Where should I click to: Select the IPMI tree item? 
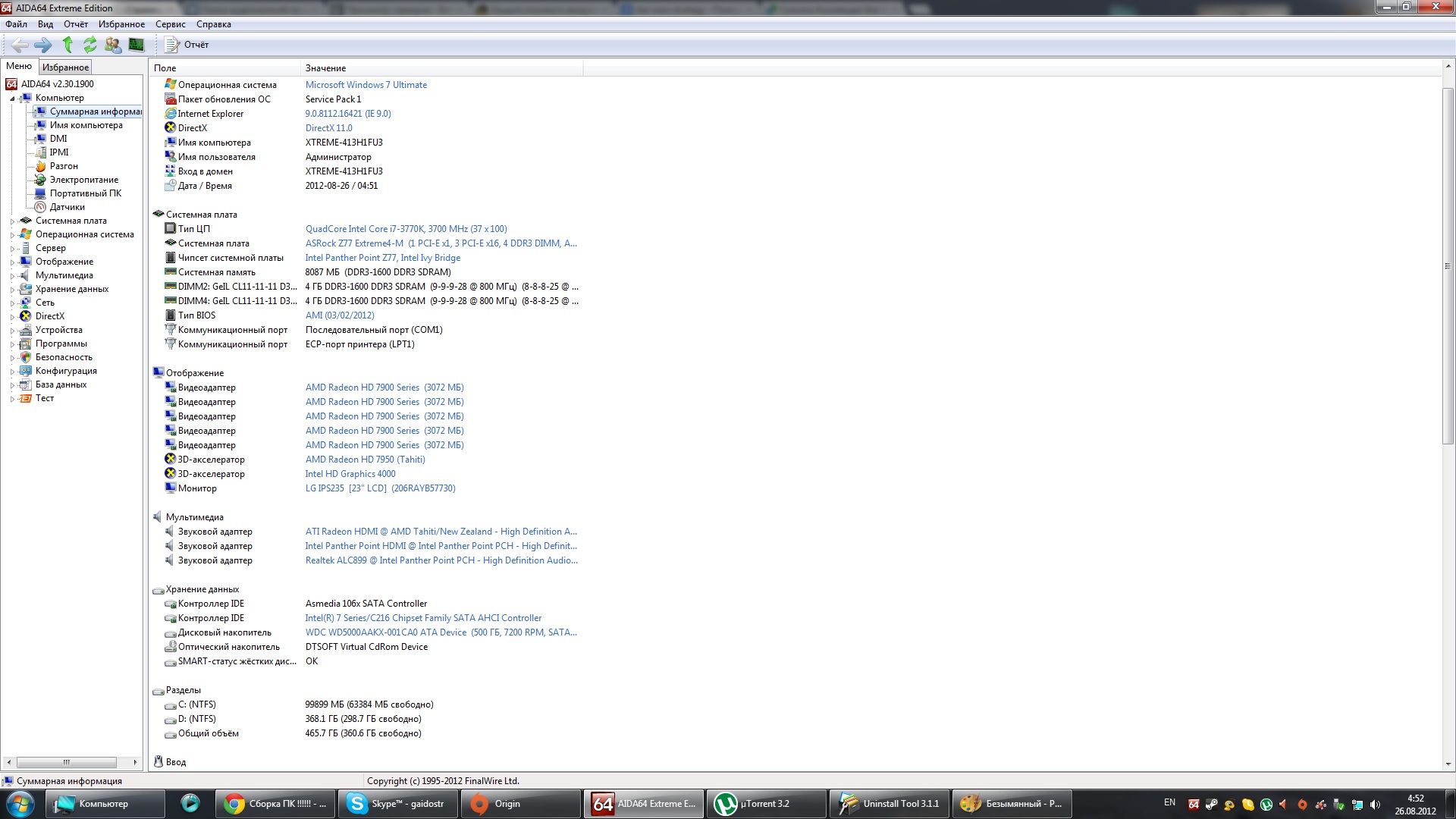click(x=59, y=152)
